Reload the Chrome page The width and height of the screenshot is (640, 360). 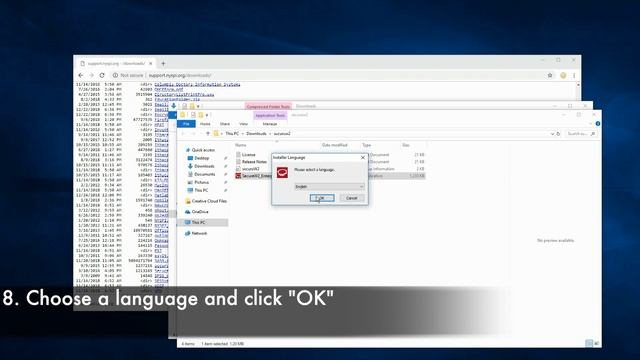click(x=102, y=76)
